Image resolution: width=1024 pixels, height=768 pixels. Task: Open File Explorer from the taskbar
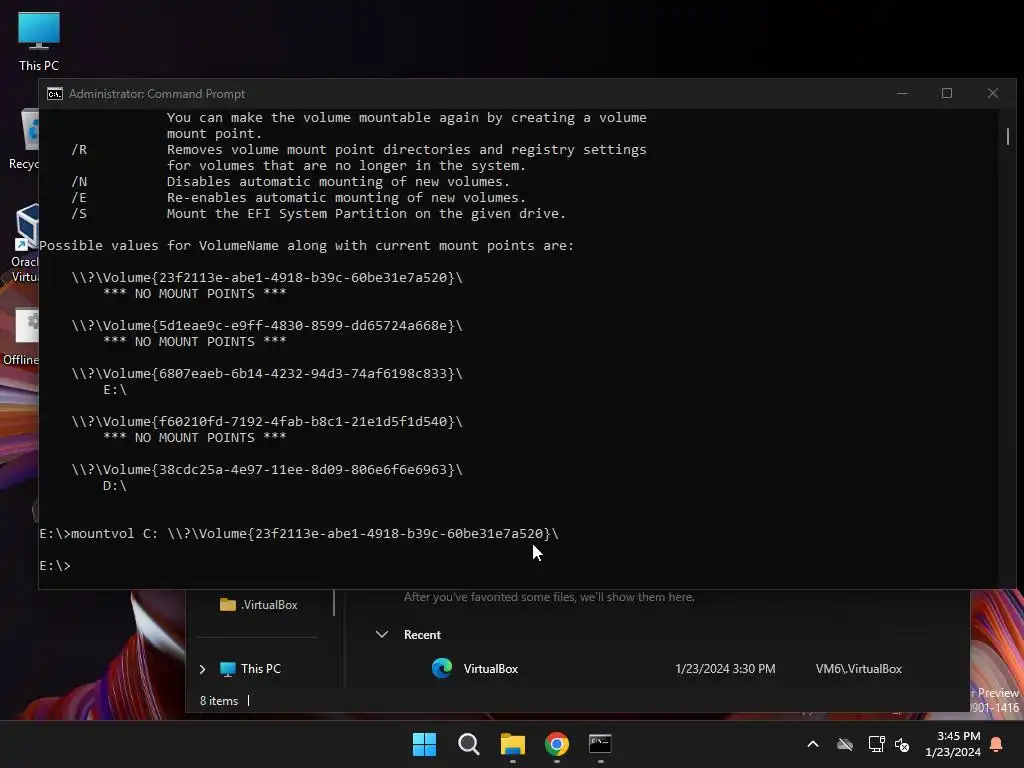coord(513,744)
